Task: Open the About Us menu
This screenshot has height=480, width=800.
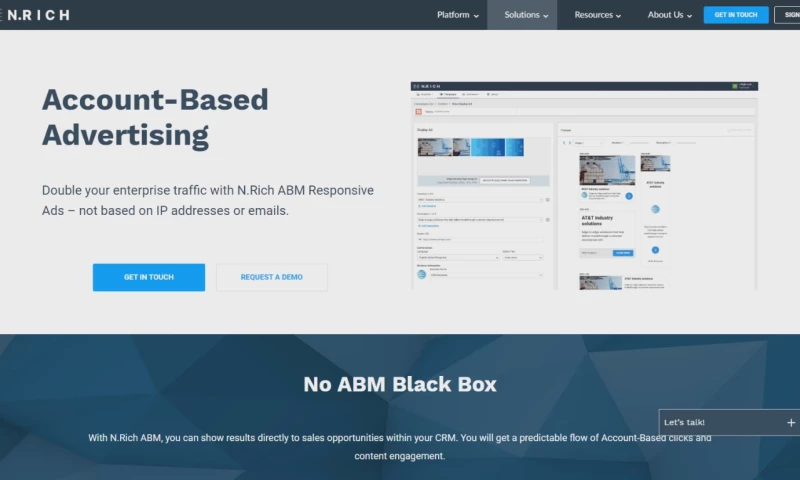Action: coord(669,15)
